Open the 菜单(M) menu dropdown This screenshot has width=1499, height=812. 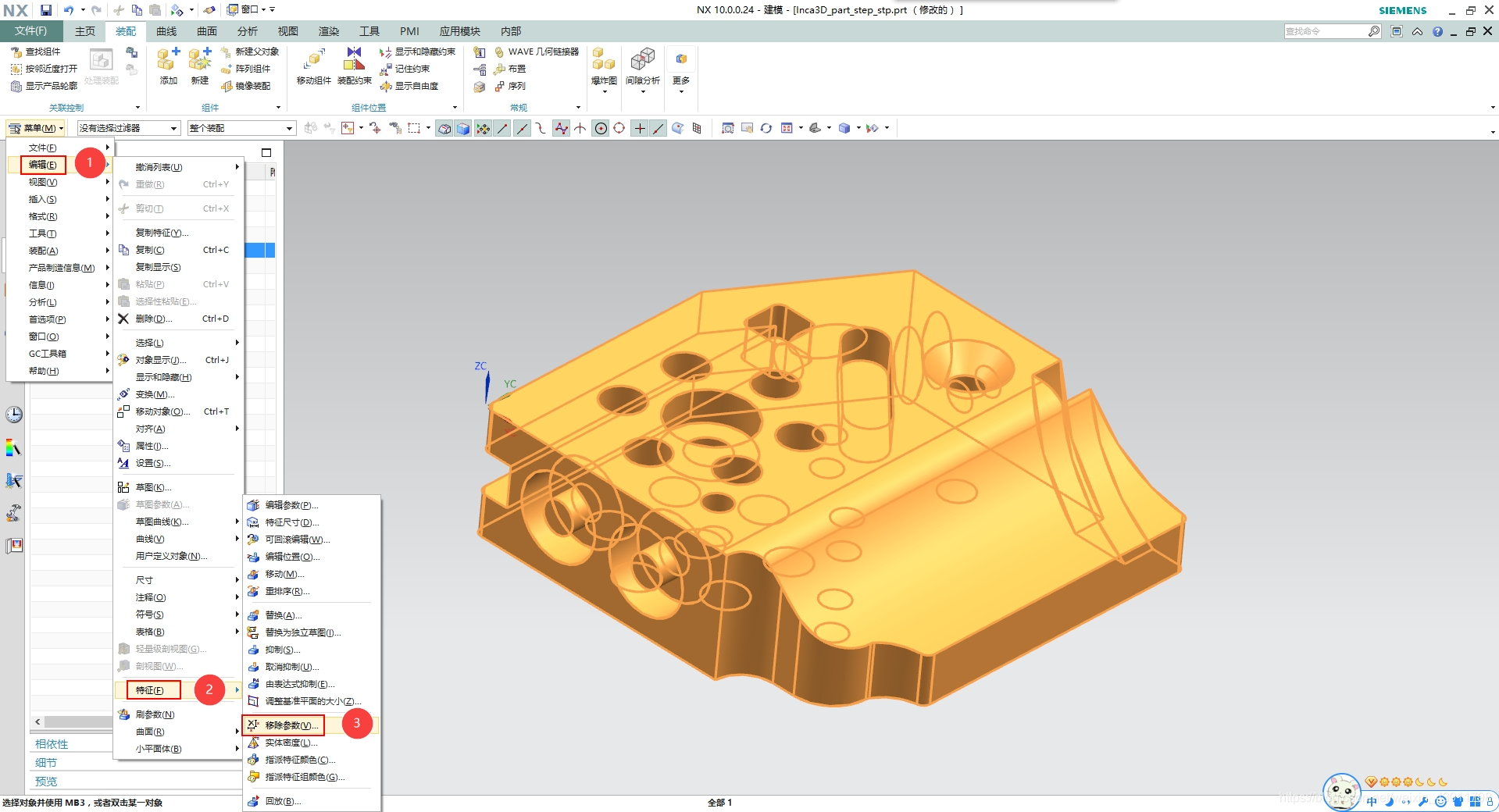coord(36,128)
